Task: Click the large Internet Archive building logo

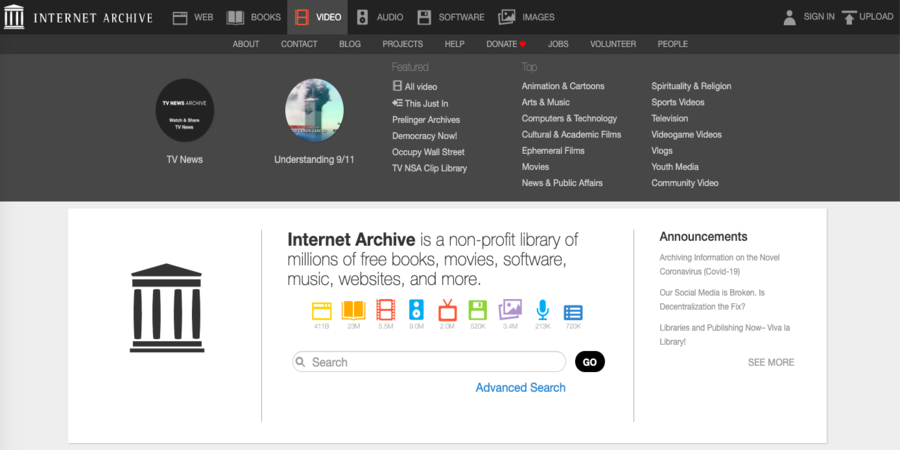Action: coord(166,308)
